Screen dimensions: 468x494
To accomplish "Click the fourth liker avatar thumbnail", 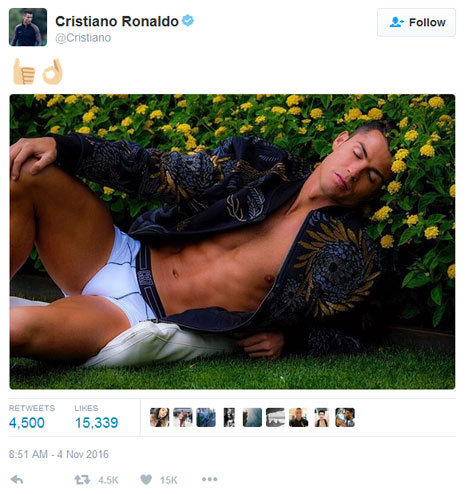I will coord(229,417).
